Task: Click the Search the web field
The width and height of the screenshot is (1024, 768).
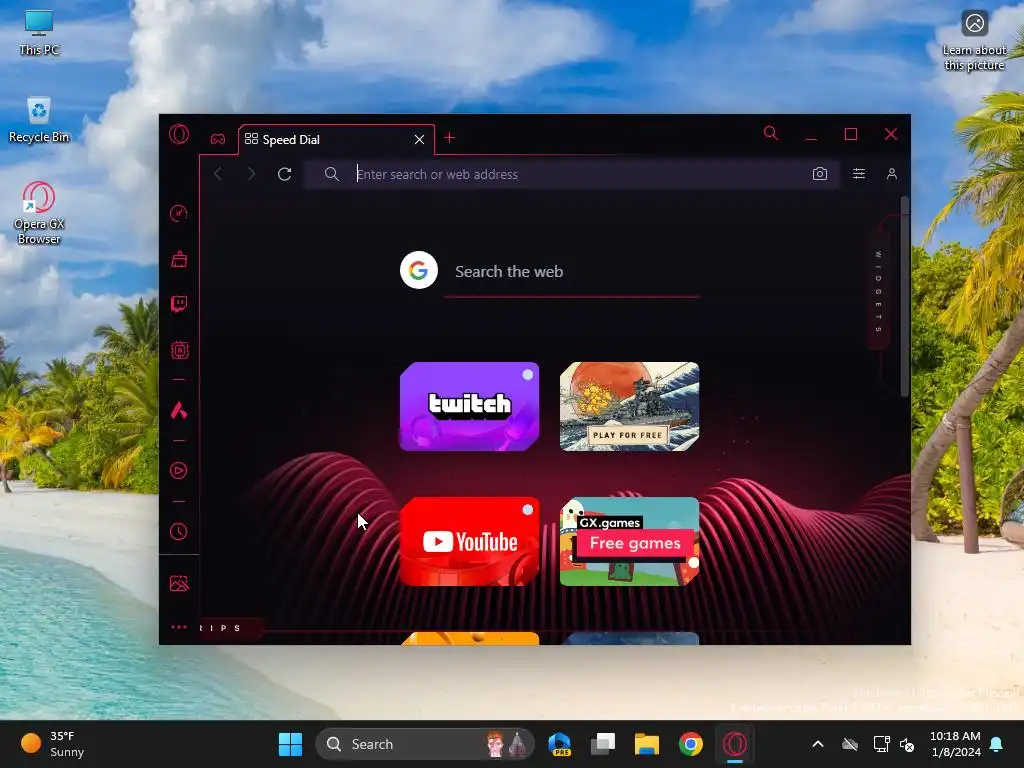Action: click(x=571, y=272)
